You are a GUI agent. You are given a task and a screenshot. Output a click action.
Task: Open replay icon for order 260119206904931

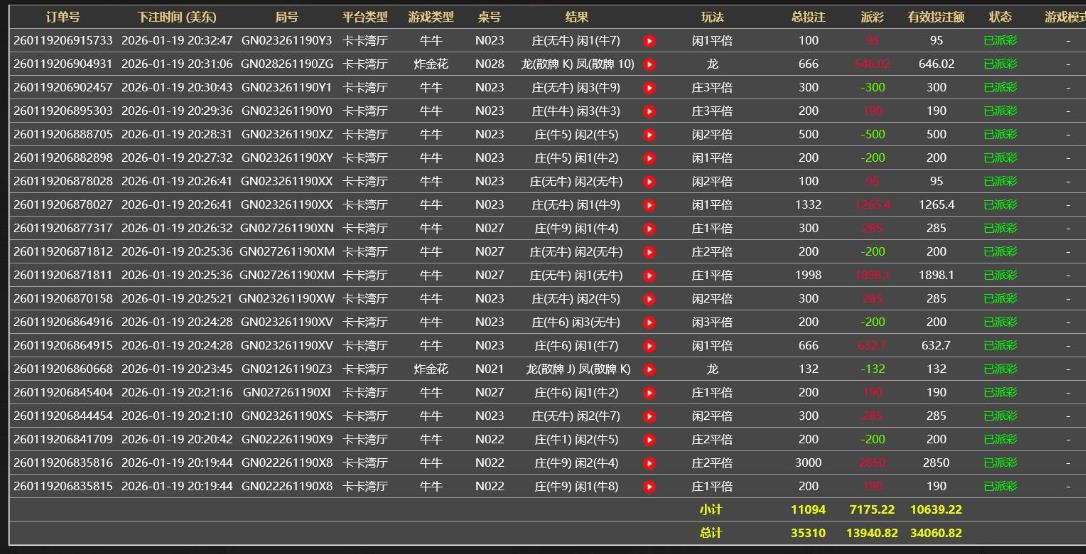(x=649, y=64)
